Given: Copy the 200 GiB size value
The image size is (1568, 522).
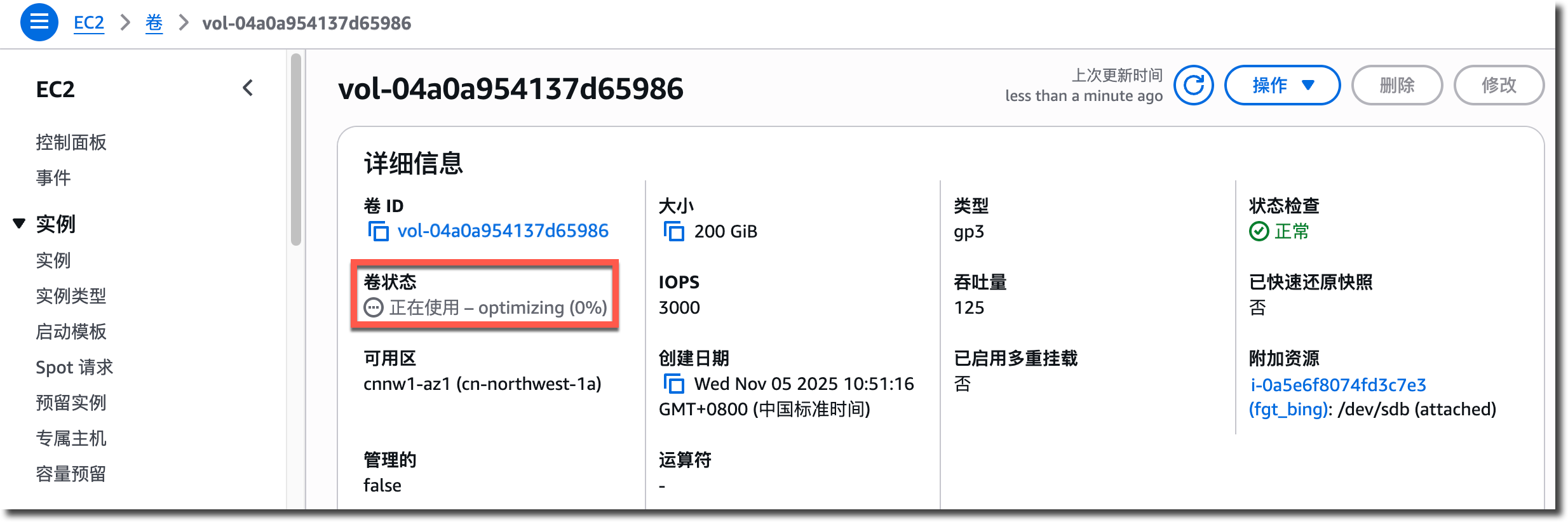Looking at the screenshot, I should point(673,231).
